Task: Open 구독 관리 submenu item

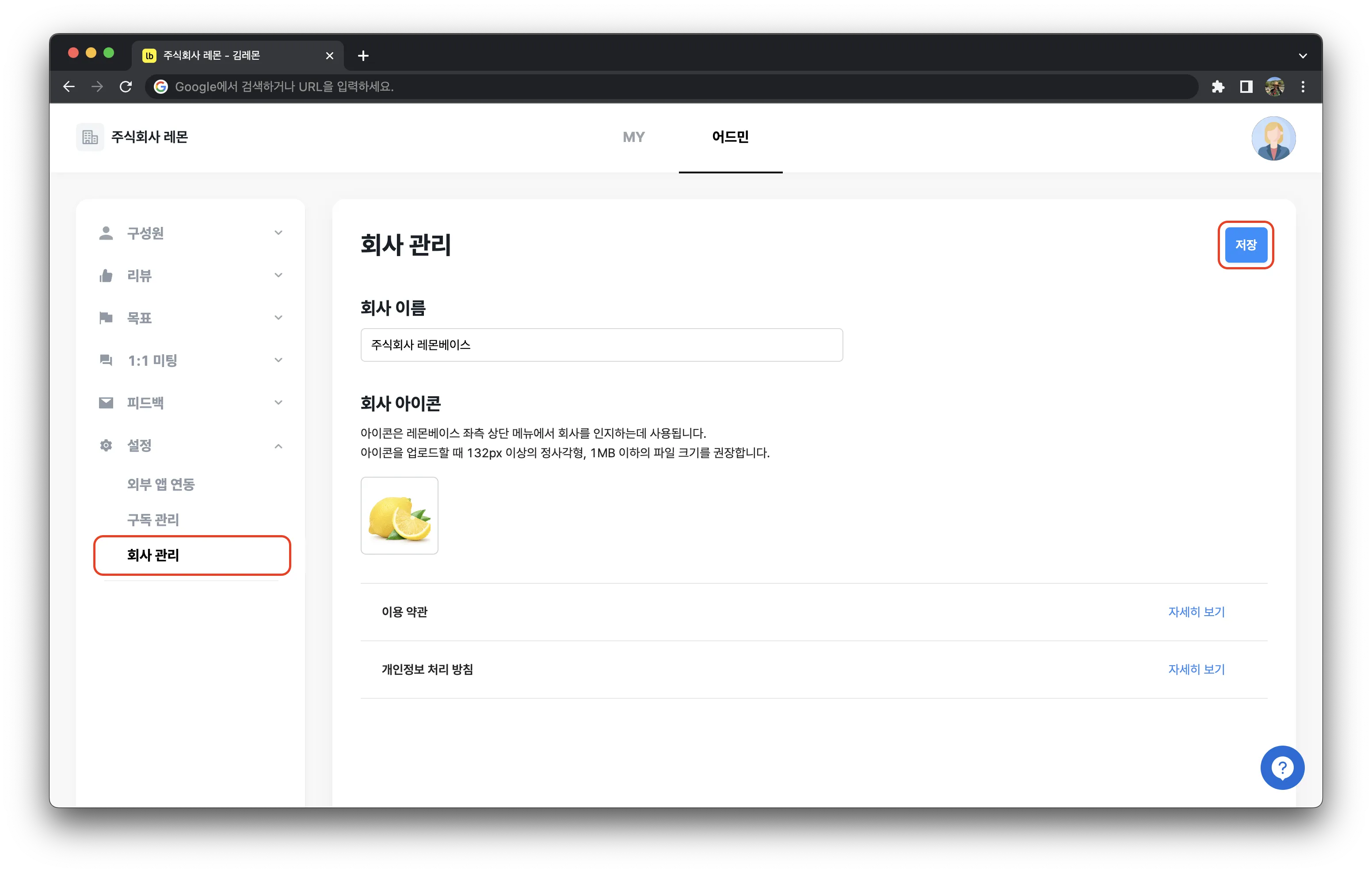Action: click(152, 520)
